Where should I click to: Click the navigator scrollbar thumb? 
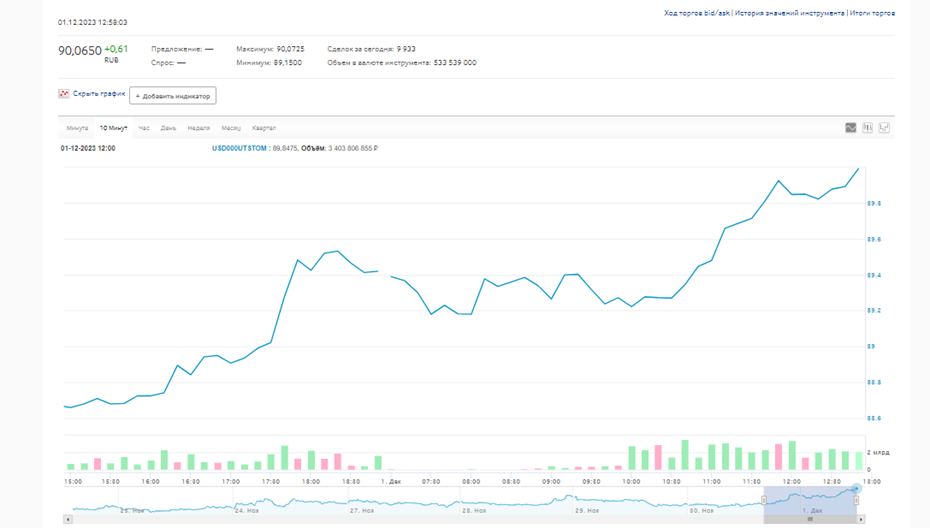point(810,519)
